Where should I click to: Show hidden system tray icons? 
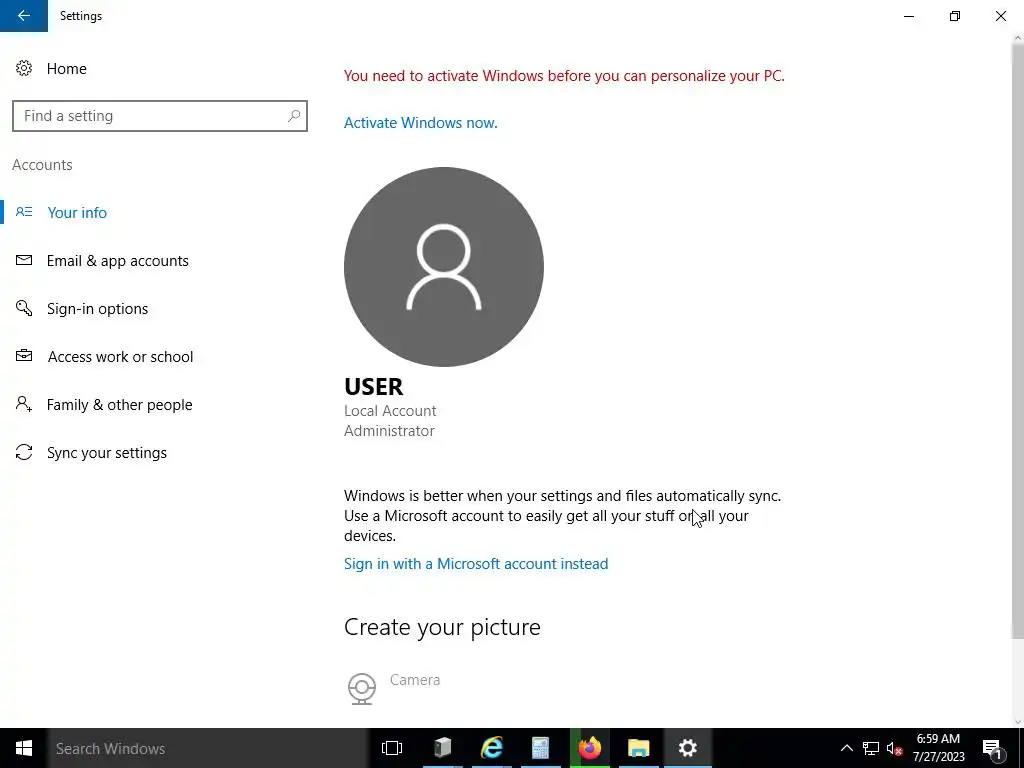pos(846,748)
